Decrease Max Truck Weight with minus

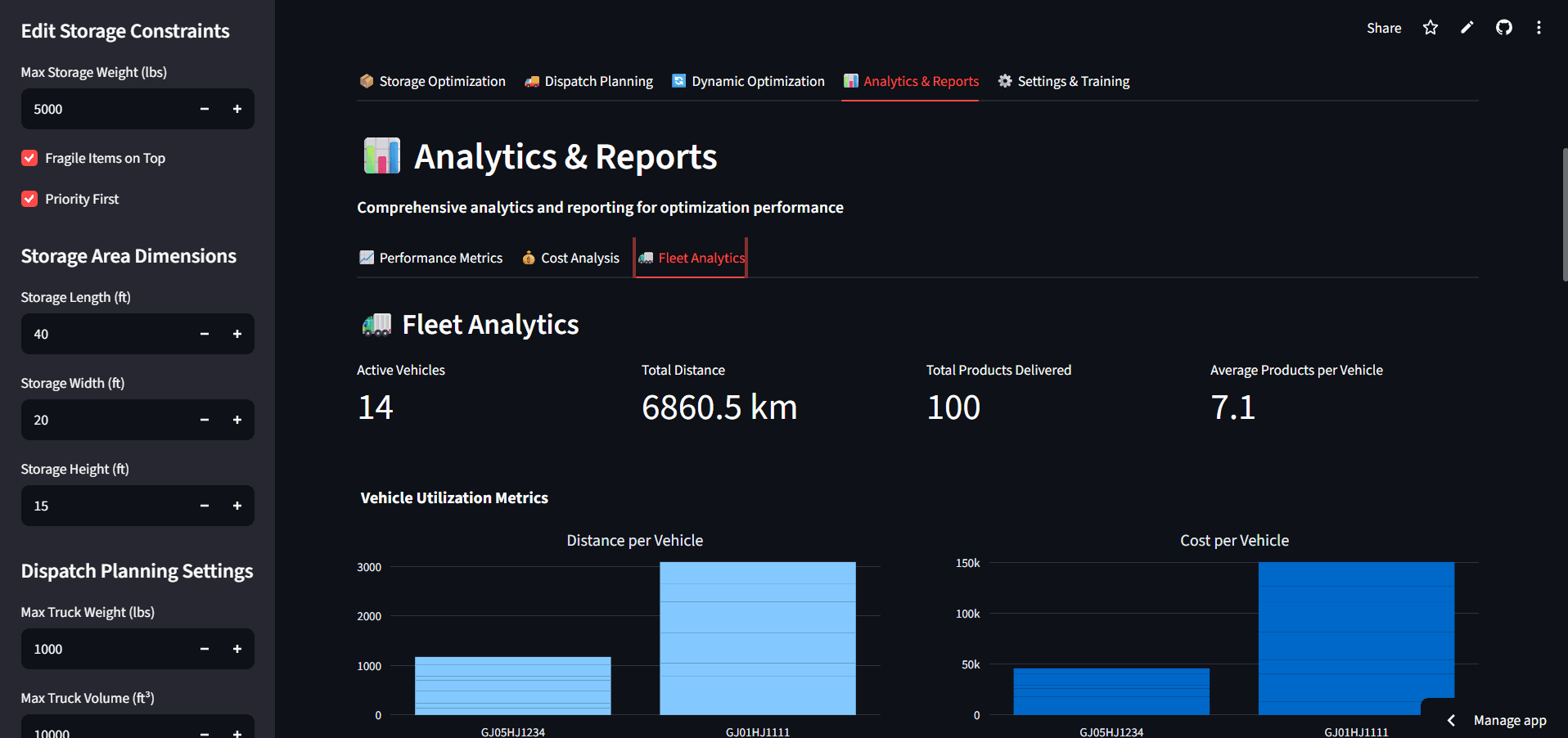click(x=205, y=649)
